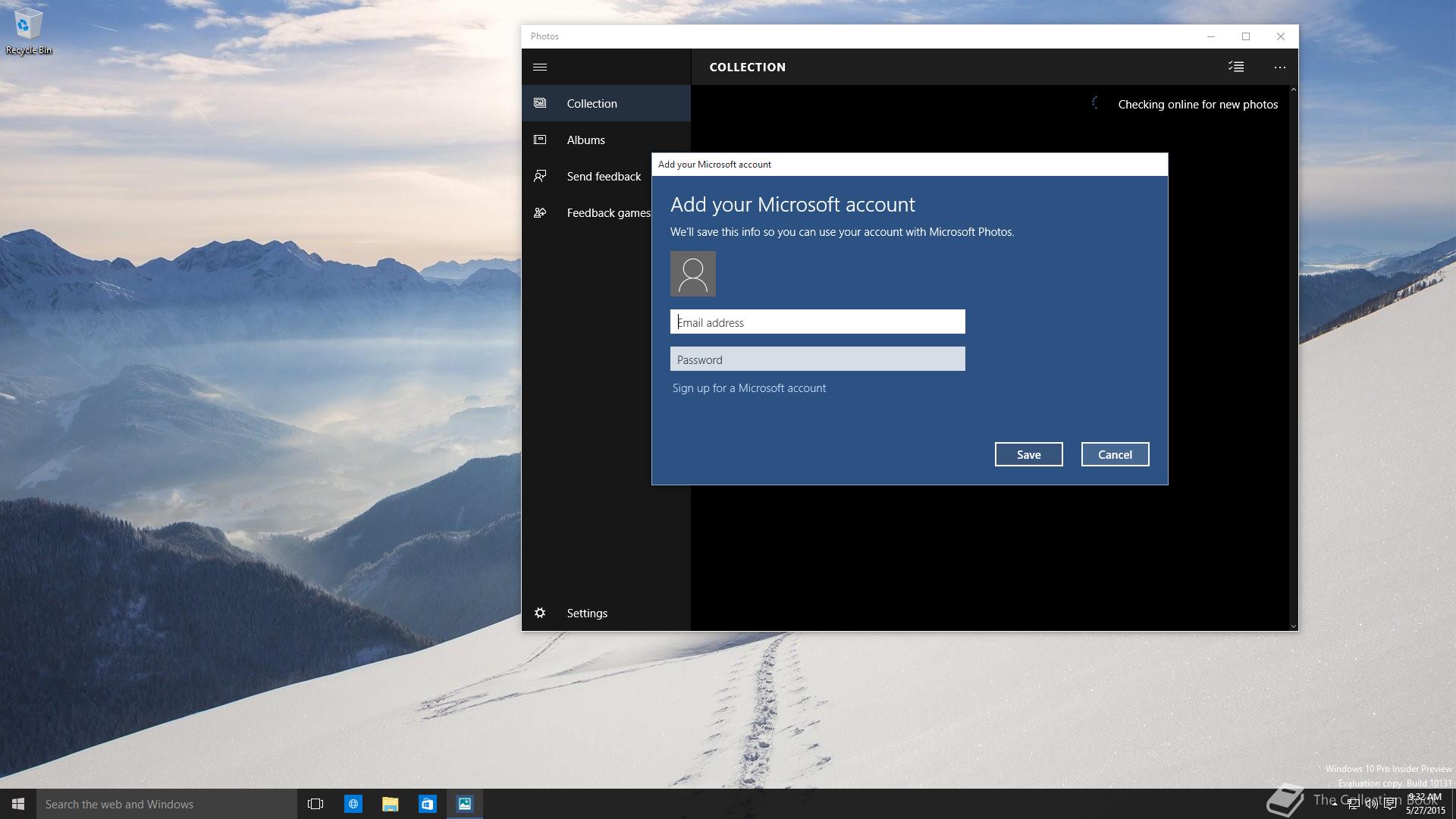Minimize the Photos window
Image resolution: width=1456 pixels, height=819 pixels.
coord(1211,36)
